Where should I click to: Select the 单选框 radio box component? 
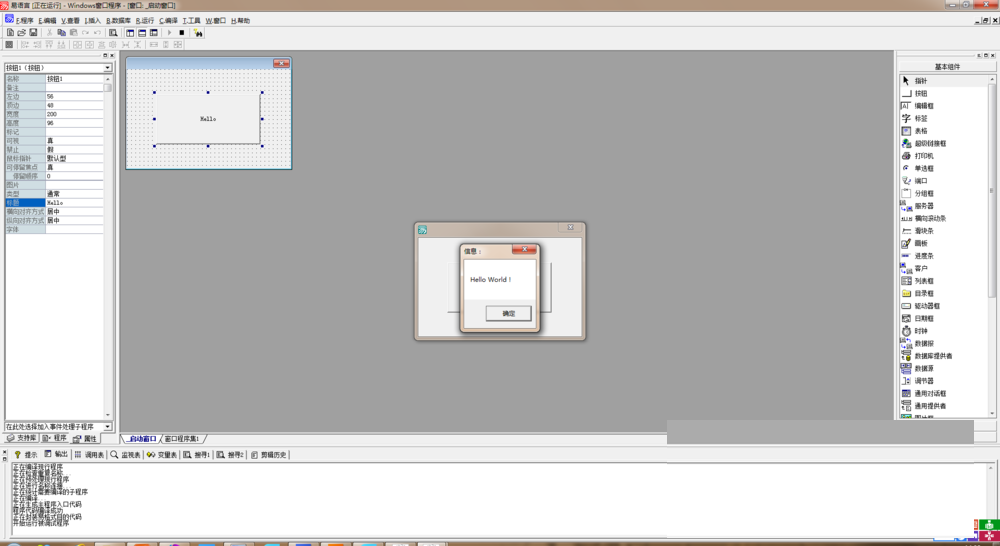tap(945, 168)
